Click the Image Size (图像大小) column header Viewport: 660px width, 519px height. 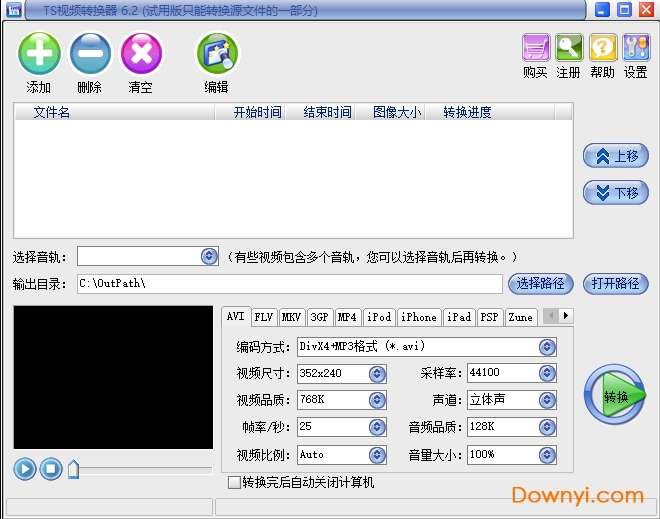[x=391, y=112]
